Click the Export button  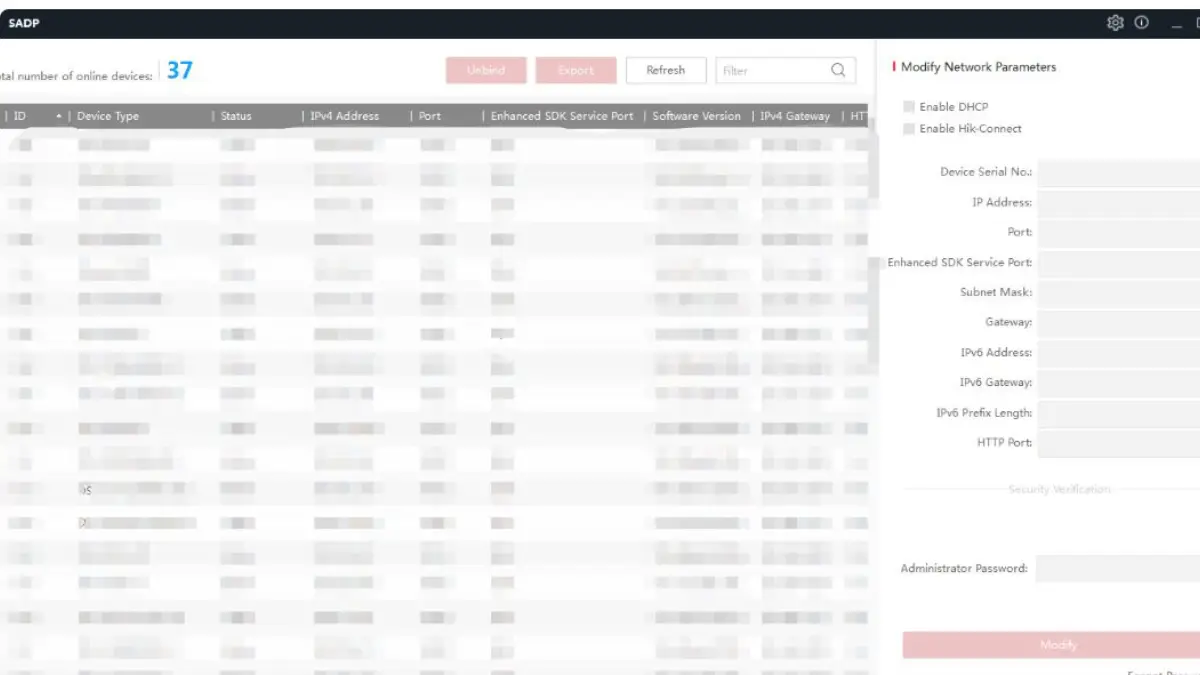[x=576, y=70]
